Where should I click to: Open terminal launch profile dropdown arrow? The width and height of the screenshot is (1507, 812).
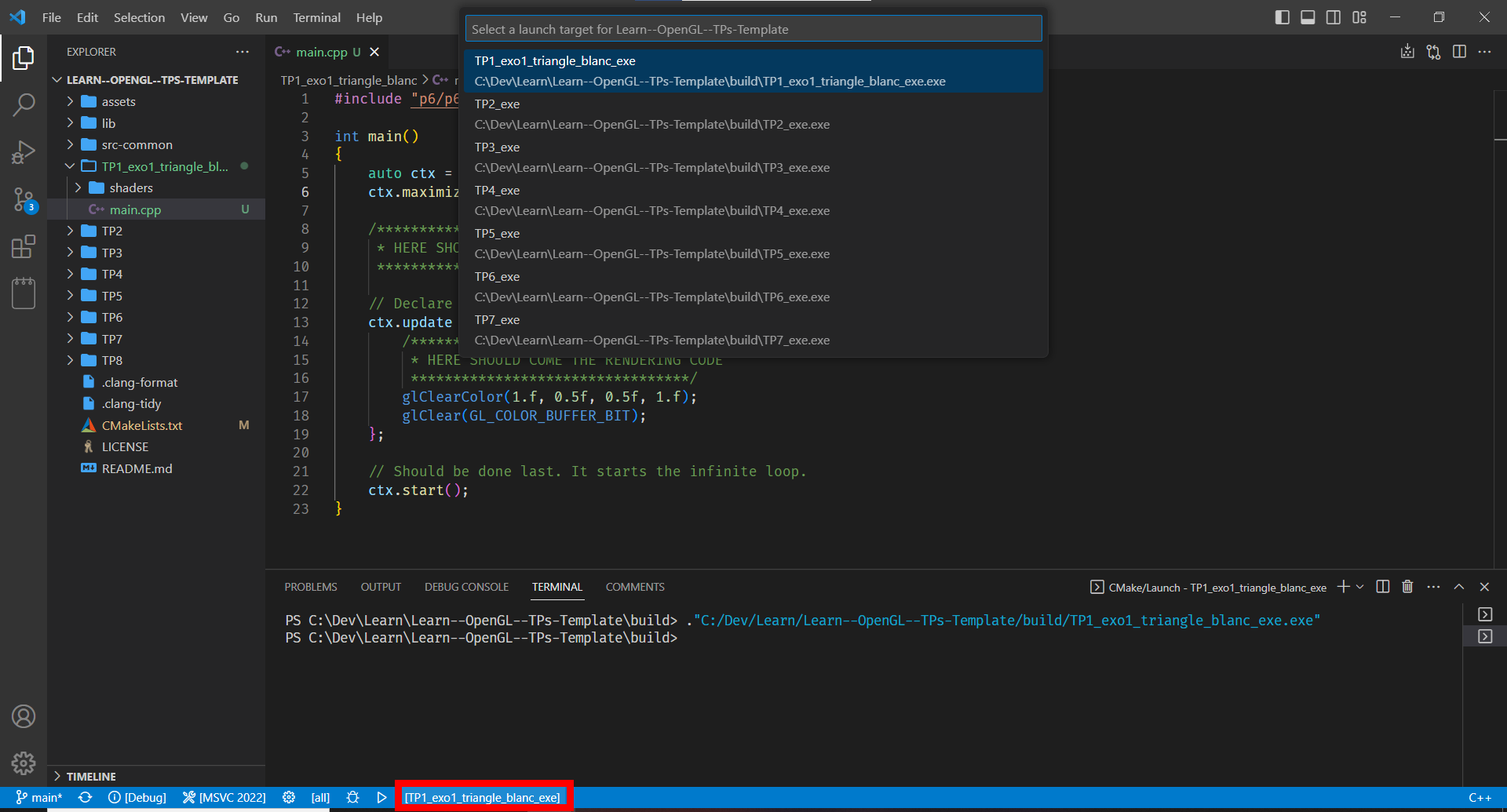(x=1360, y=587)
